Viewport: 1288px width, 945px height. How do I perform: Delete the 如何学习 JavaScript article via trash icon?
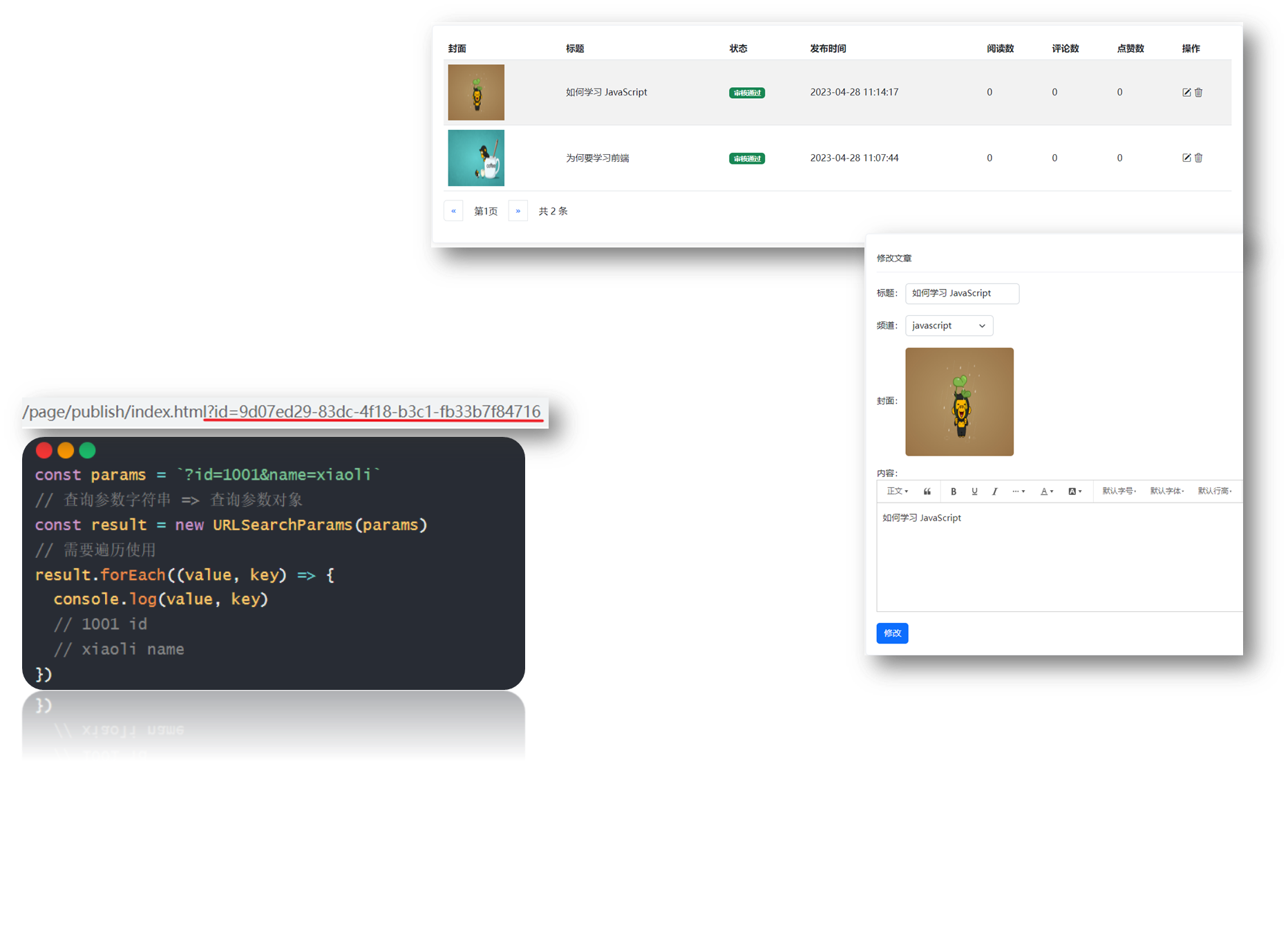[x=1199, y=93]
